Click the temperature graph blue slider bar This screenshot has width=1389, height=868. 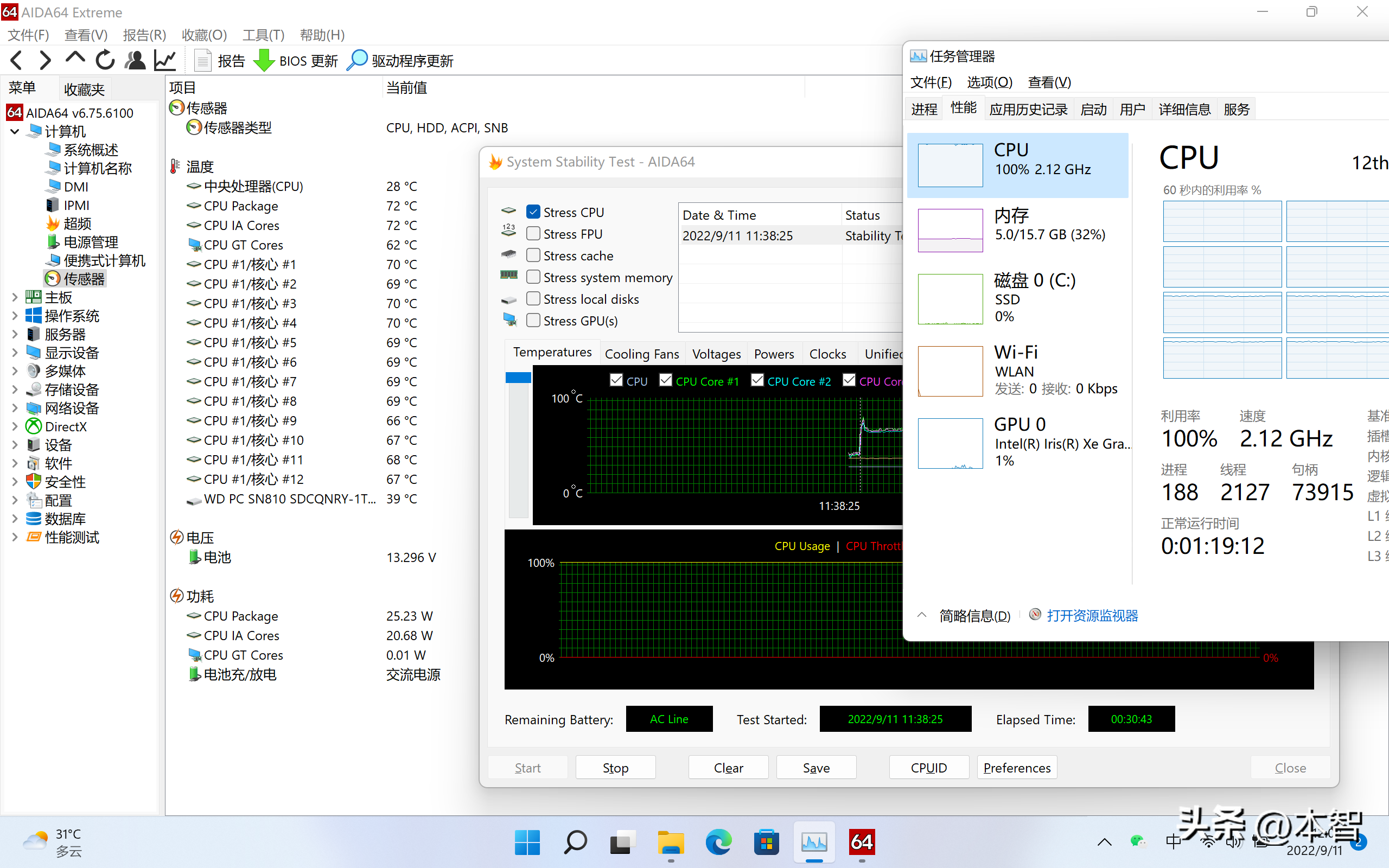click(518, 378)
